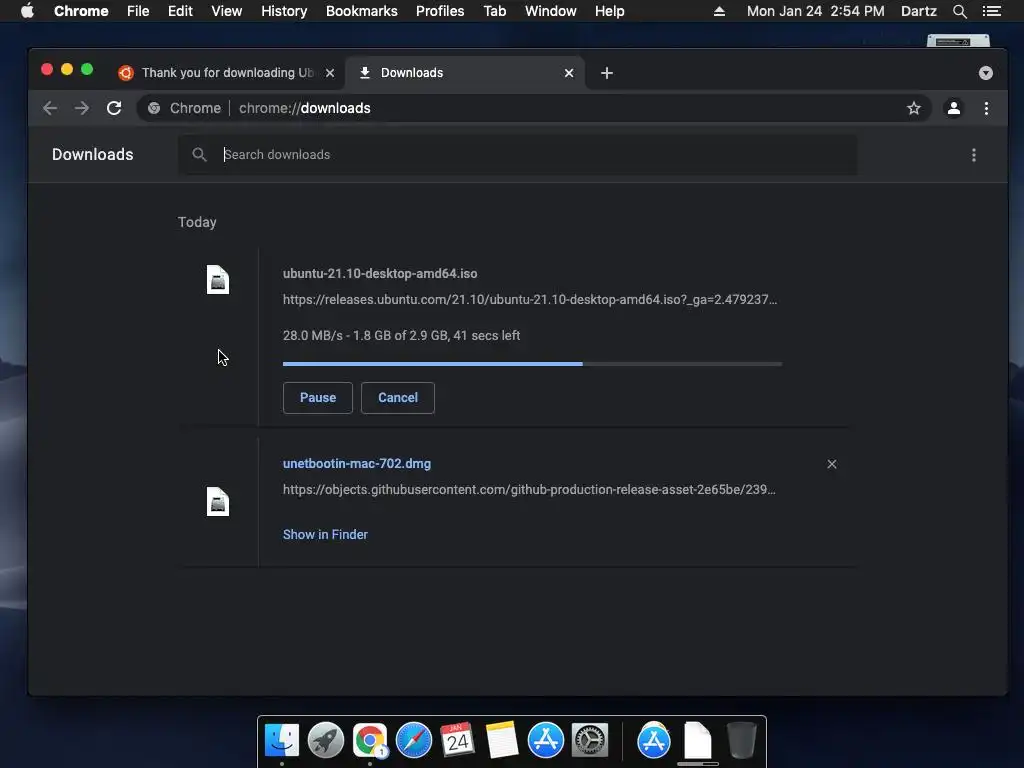Click Show in Finder for unetbootin
The image size is (1024, 768).
[x=325, y=534]
